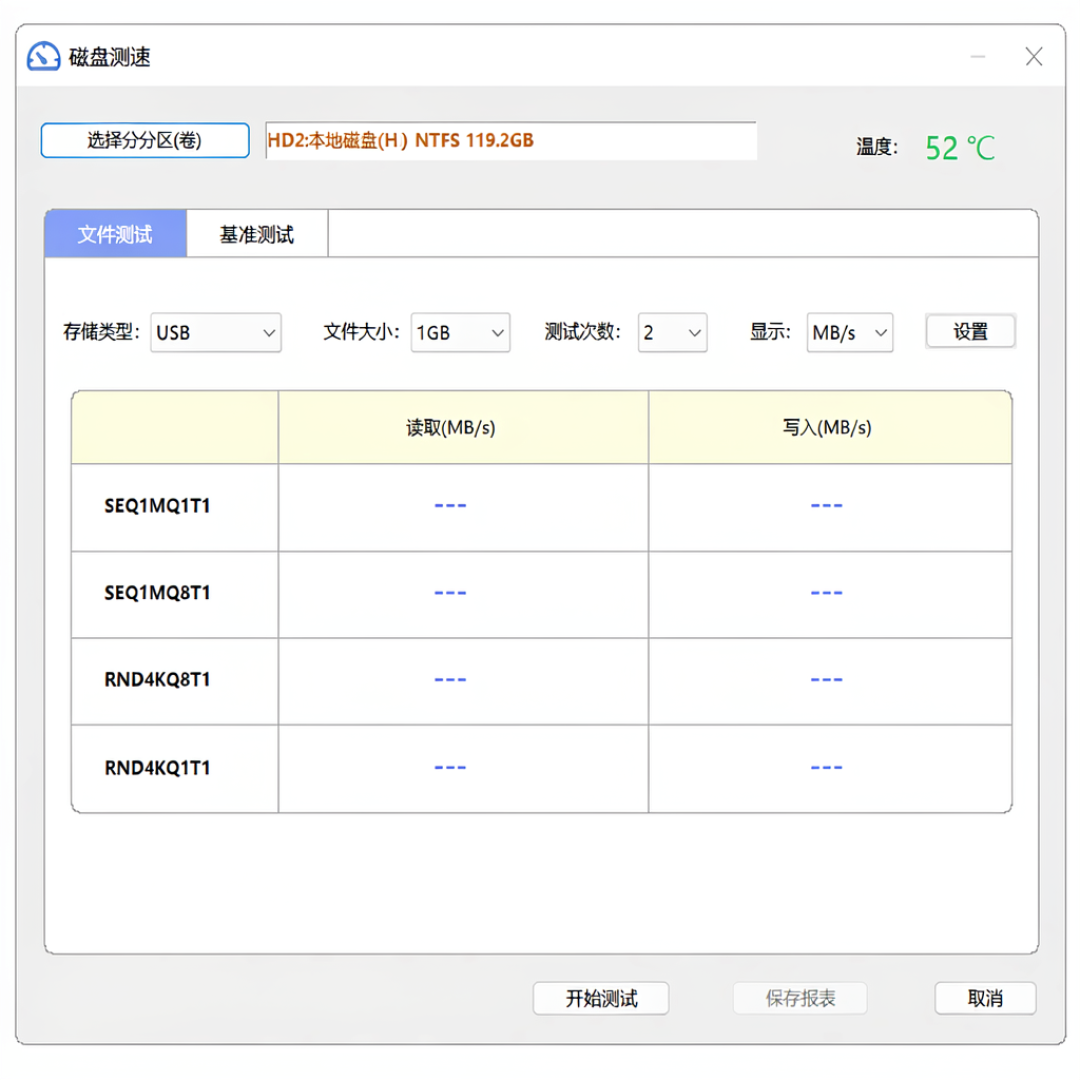
Task: Open the 存储类型 USB dropdown
Action: point(216,333)
